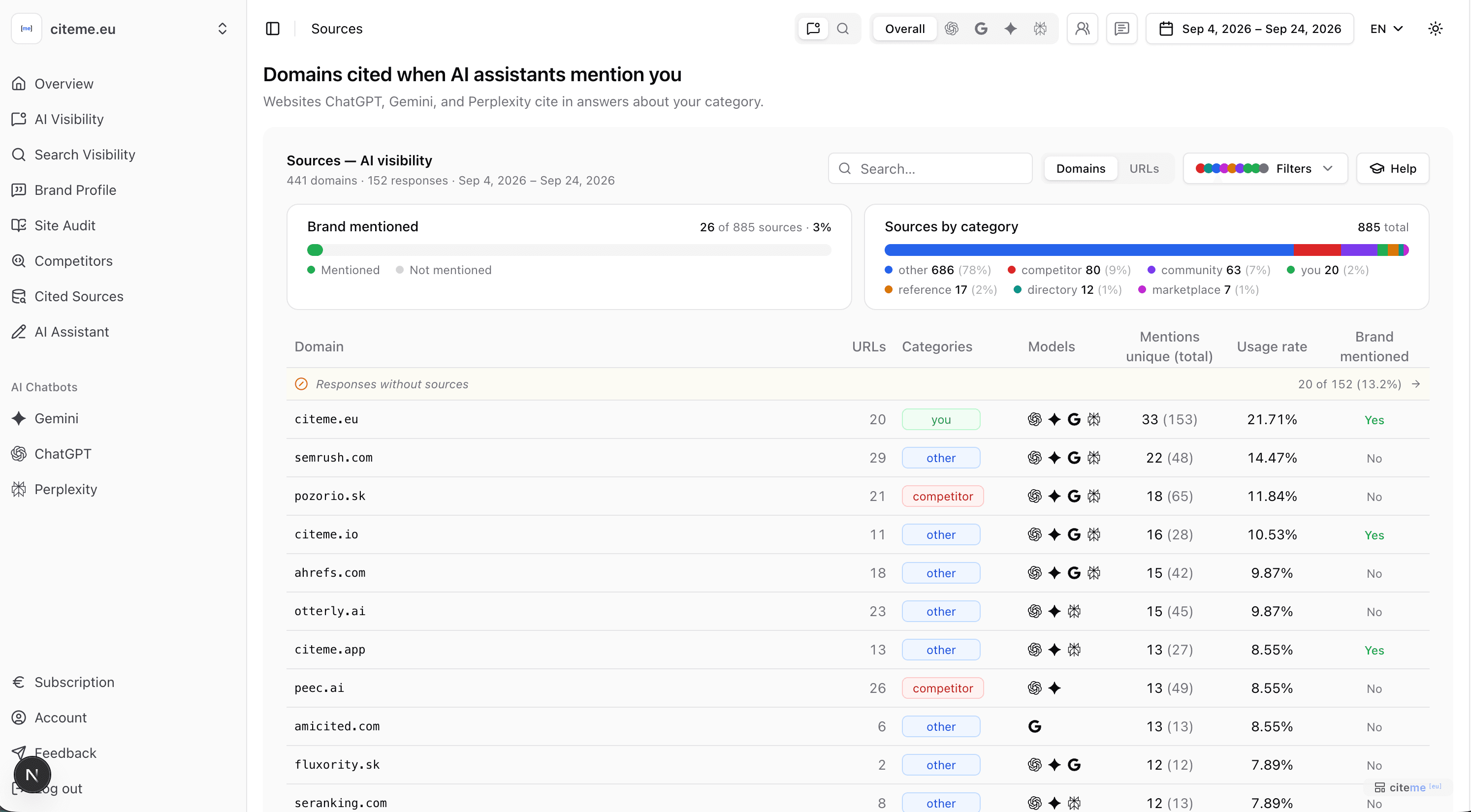Select the Domains tab

point(1081,168)
